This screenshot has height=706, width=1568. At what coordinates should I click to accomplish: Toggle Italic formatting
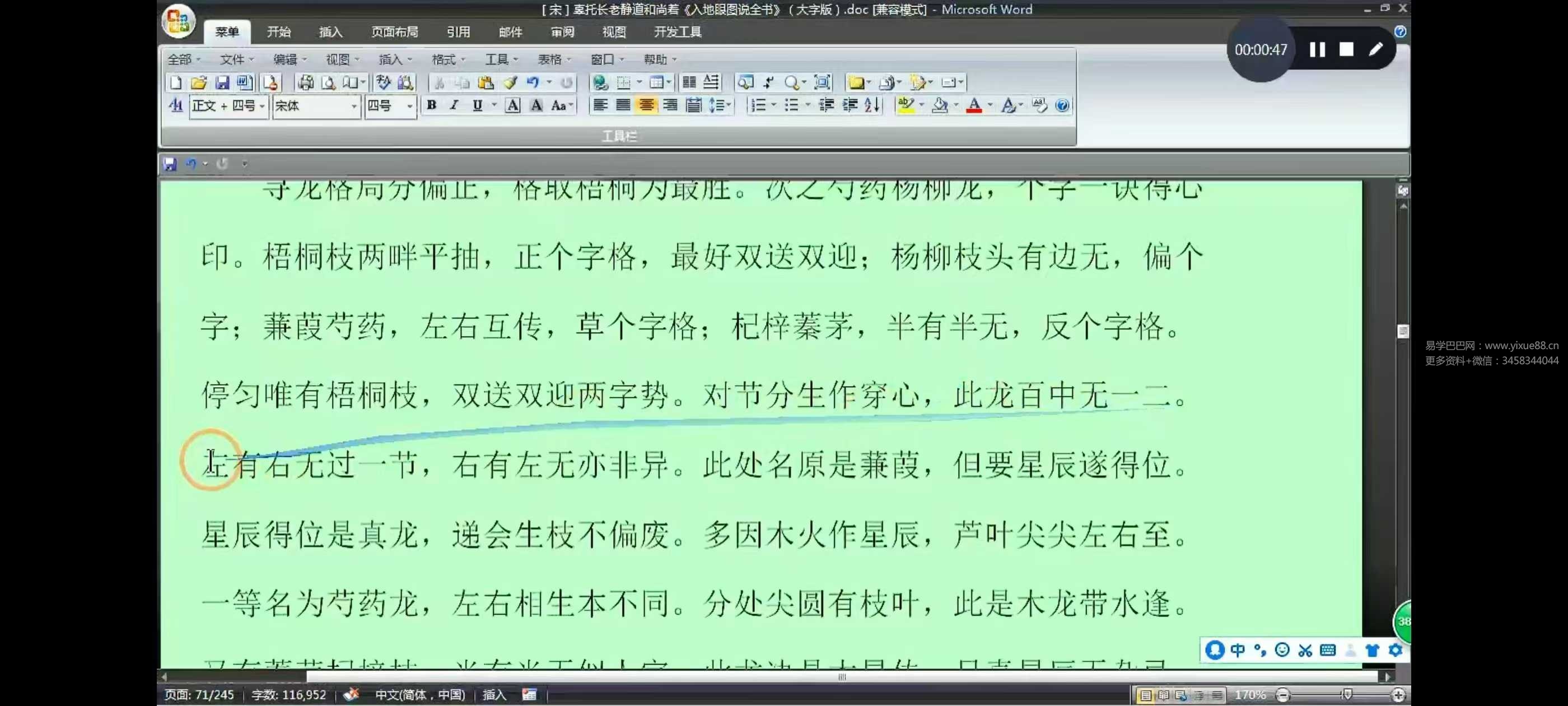pyautogui.click(x=454, y=105)
